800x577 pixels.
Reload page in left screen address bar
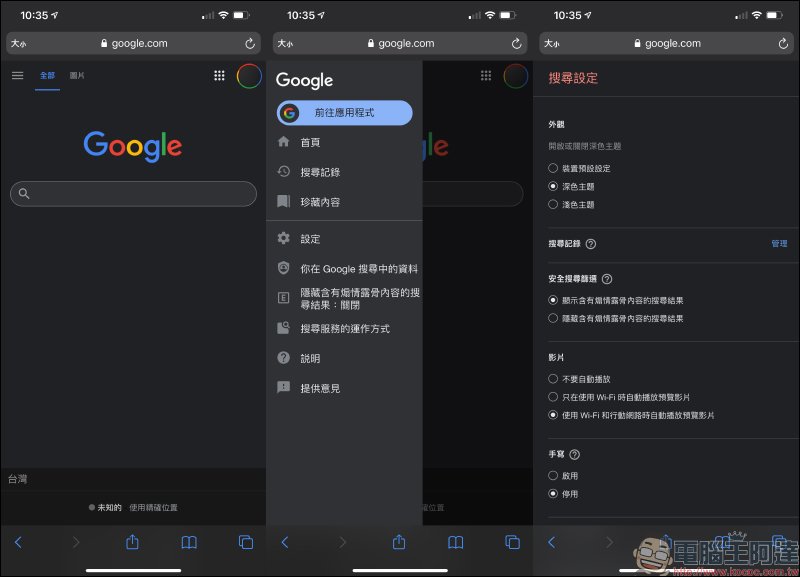click(x=249, y=43)
